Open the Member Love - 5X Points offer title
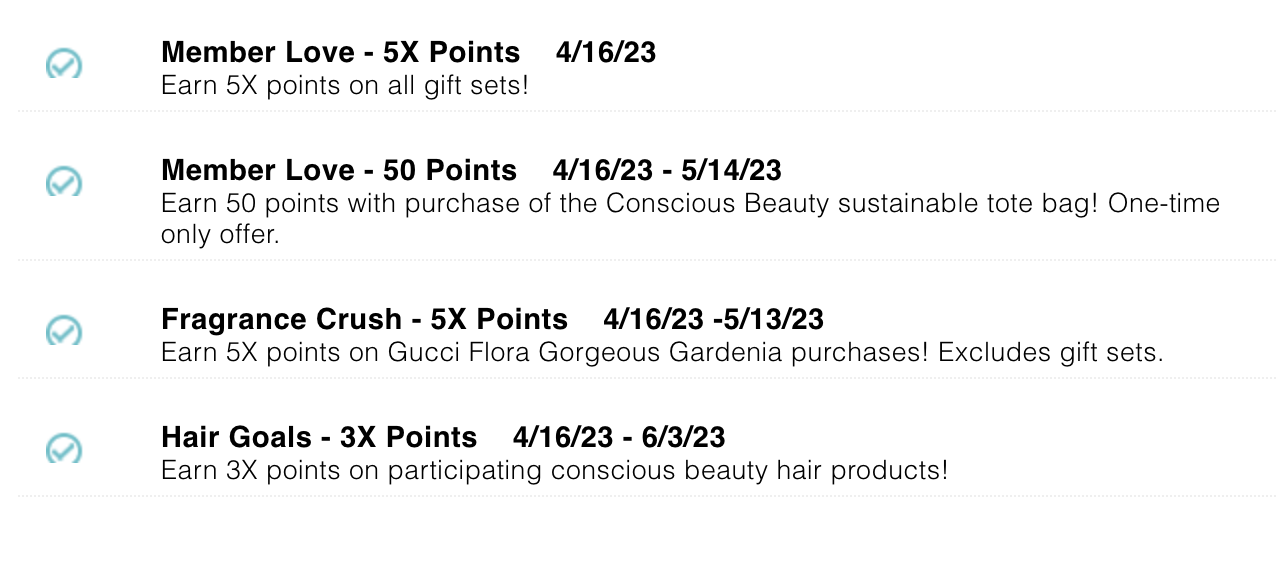 (341, 52)
